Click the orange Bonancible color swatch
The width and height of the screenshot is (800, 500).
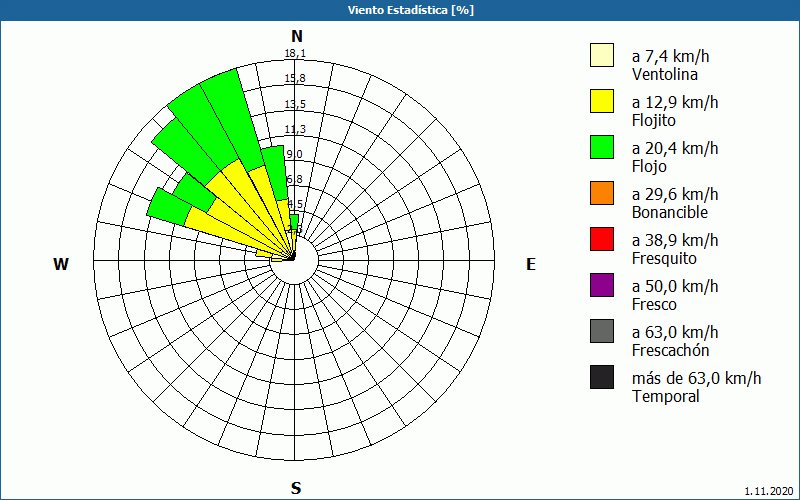pos(602,193)
